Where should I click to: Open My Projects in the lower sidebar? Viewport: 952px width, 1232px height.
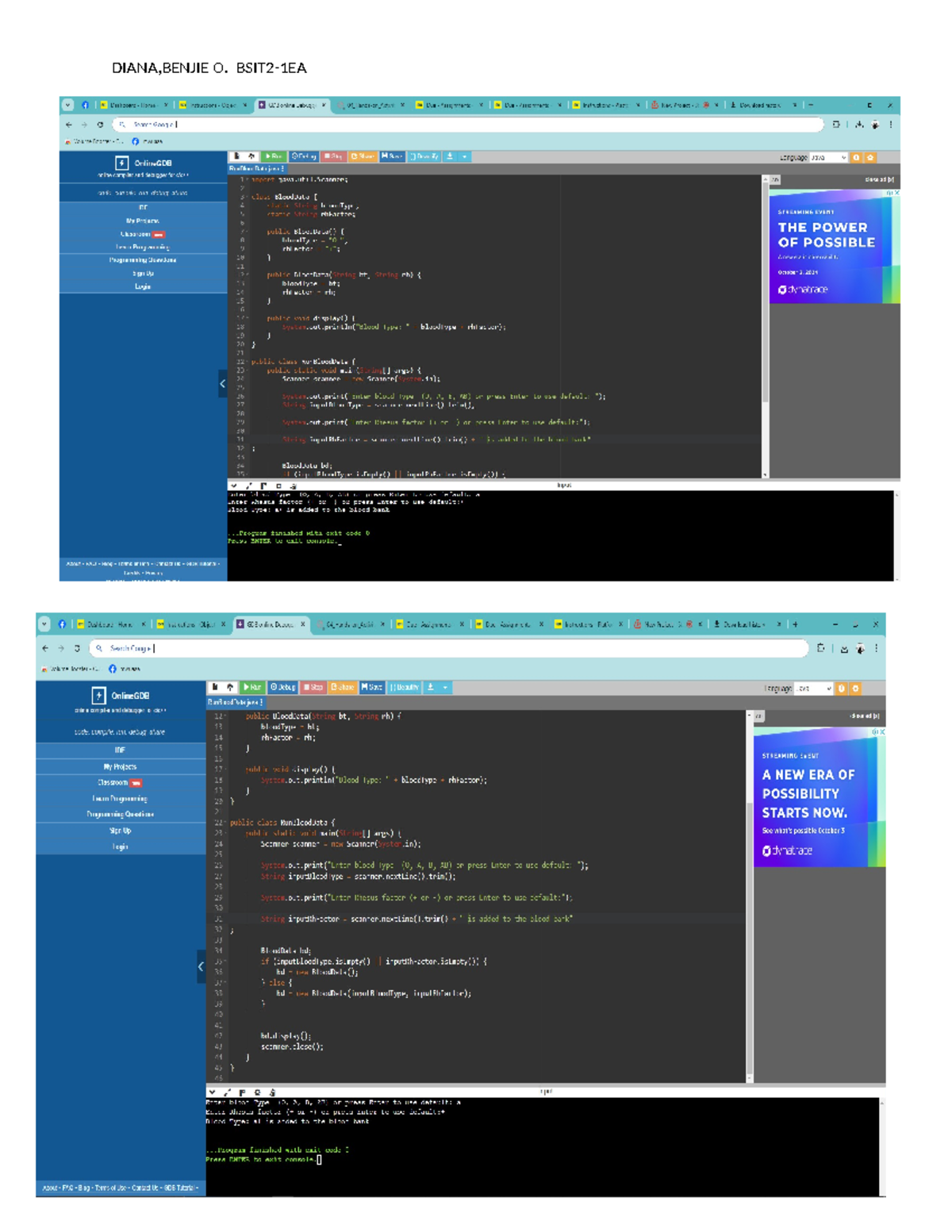120,766
